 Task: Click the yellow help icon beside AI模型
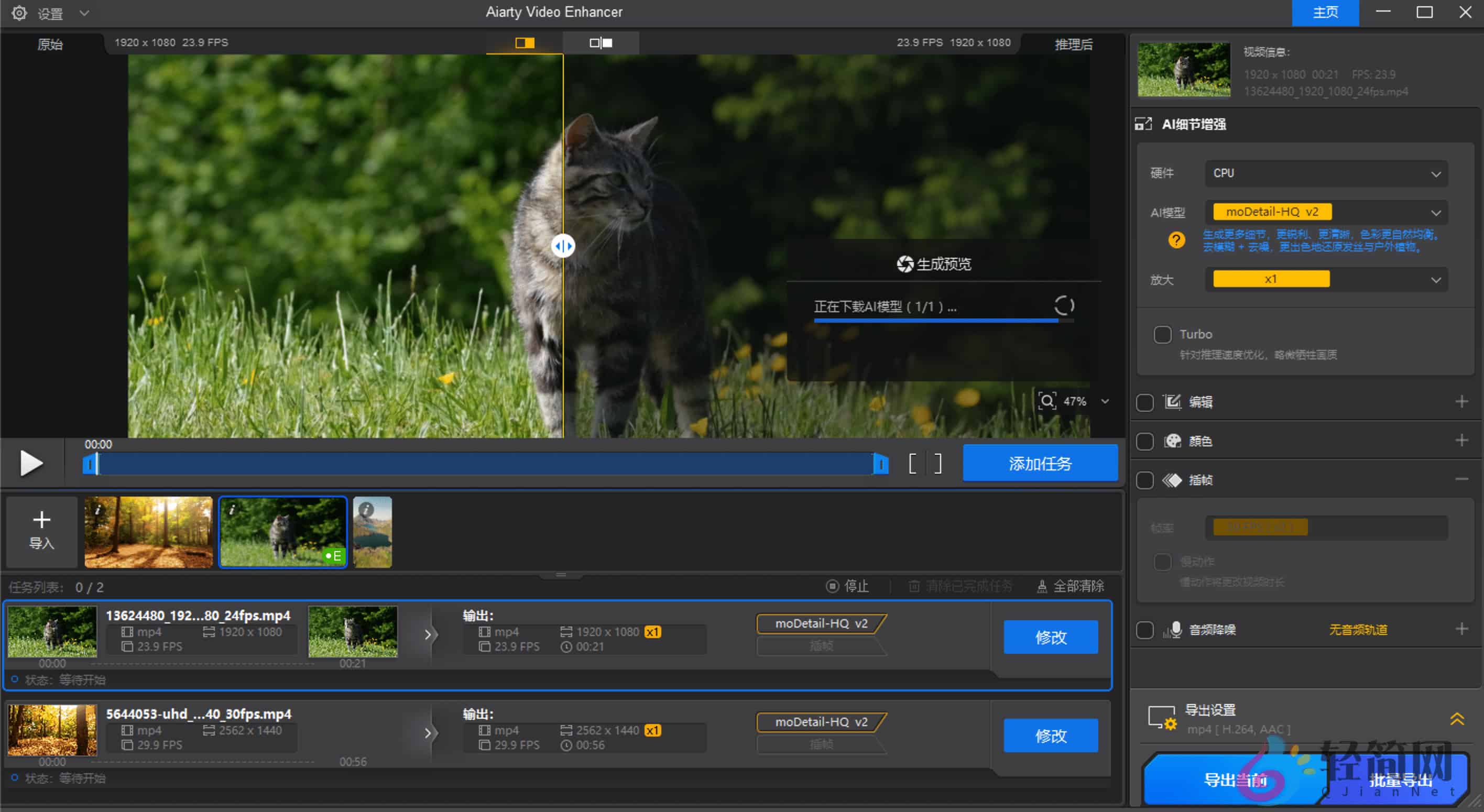click(x=1176, y=240)
